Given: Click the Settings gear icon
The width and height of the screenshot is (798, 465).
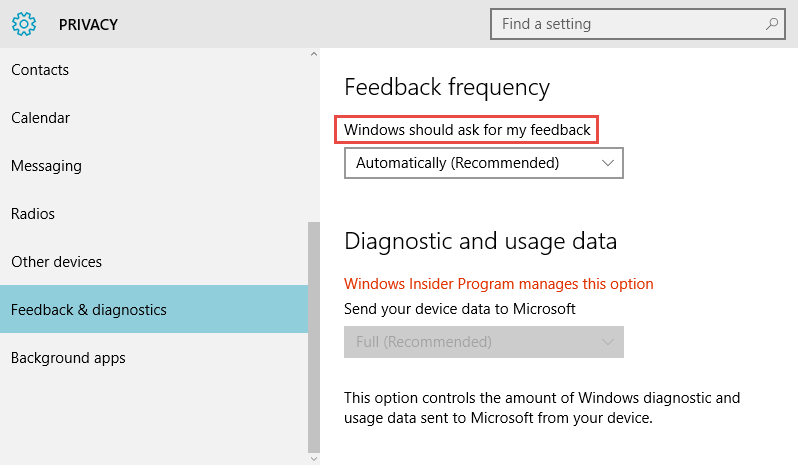Looking at the screenshot, I should [24, 24].
